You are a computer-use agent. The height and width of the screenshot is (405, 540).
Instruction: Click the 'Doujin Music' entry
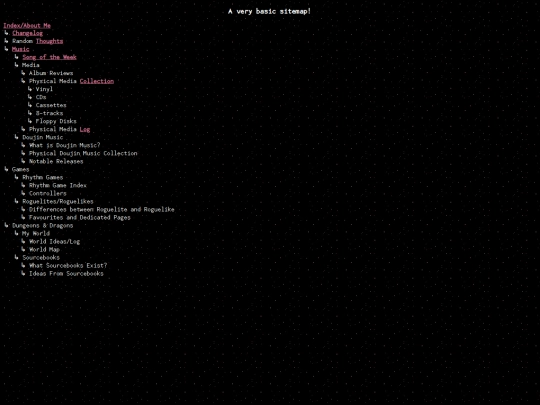point(43,137)
